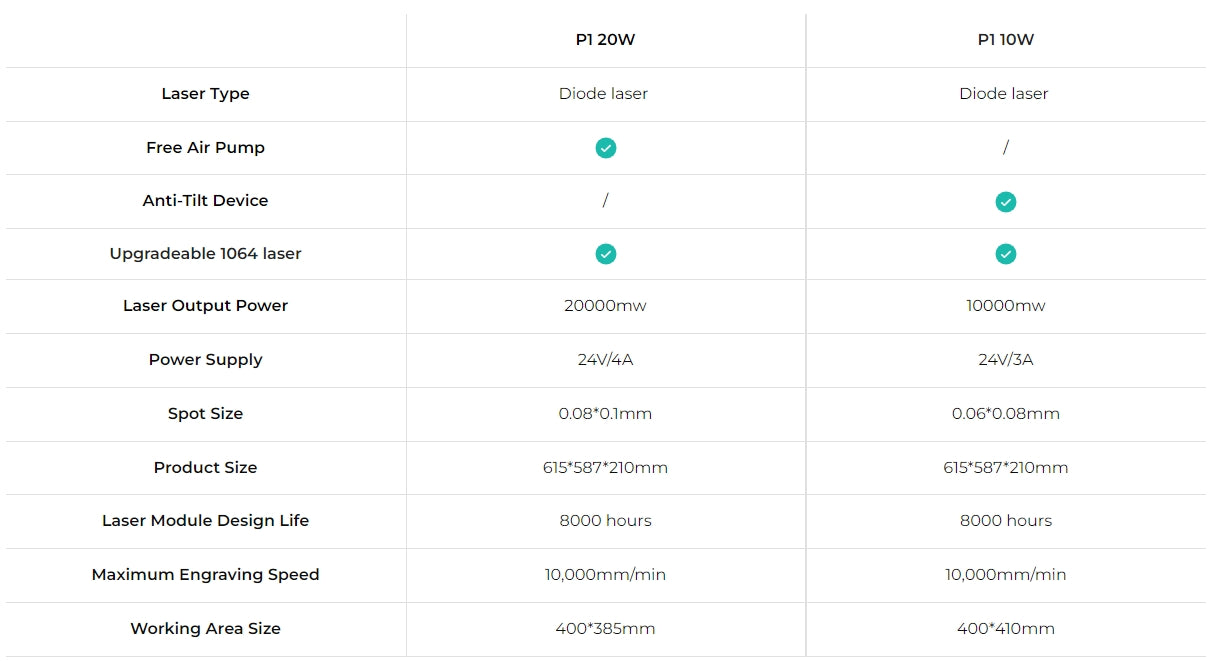Click the Laser Type row label

tap(206, 94)
